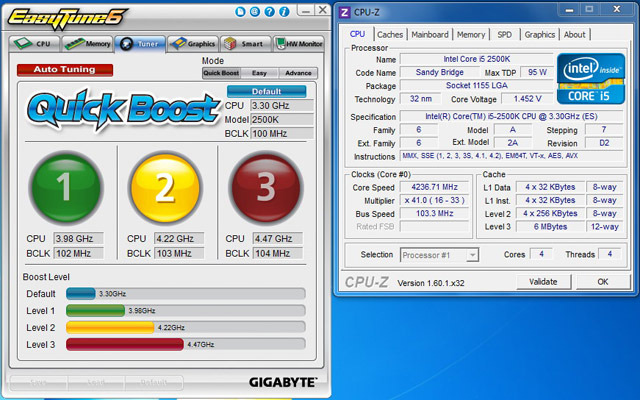Click the globe icon in EasyTune6 title bar
This screenshot has height=400, width=640.
[255, 11]
